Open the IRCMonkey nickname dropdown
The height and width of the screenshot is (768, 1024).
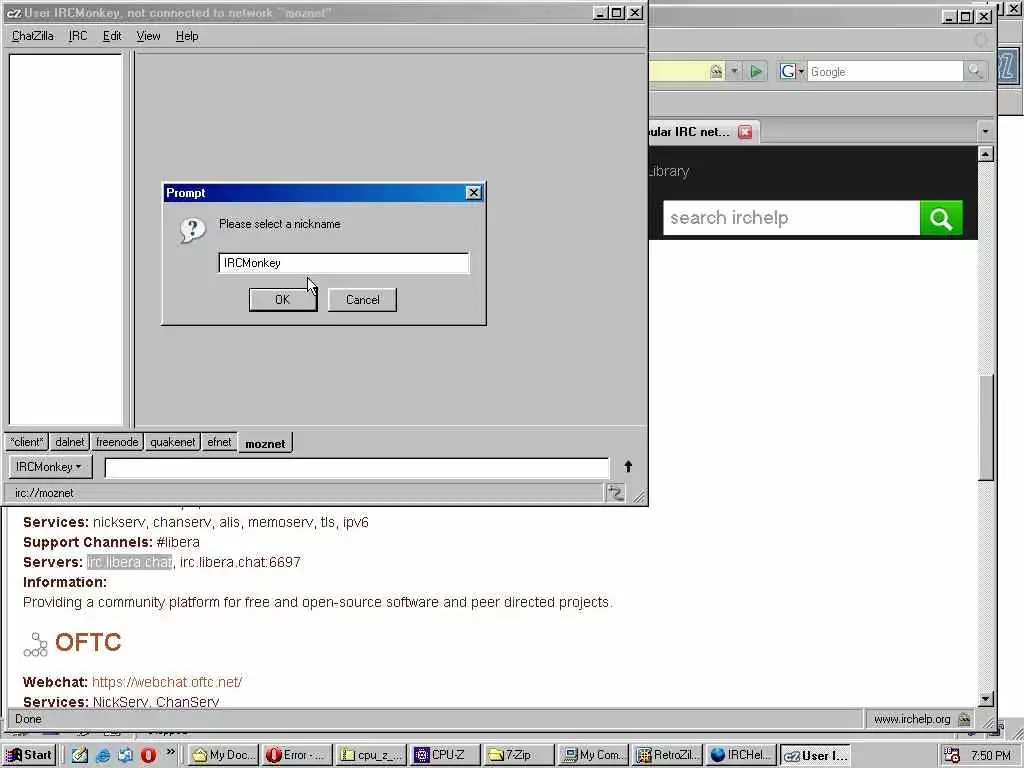(50, 467)
